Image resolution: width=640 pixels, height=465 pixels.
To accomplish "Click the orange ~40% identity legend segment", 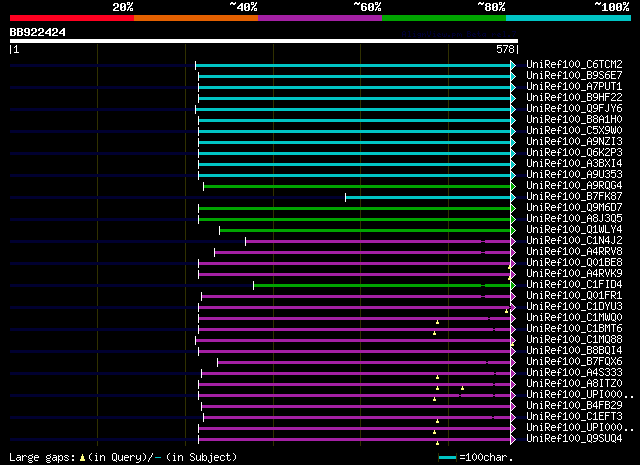I will point(196,18).
